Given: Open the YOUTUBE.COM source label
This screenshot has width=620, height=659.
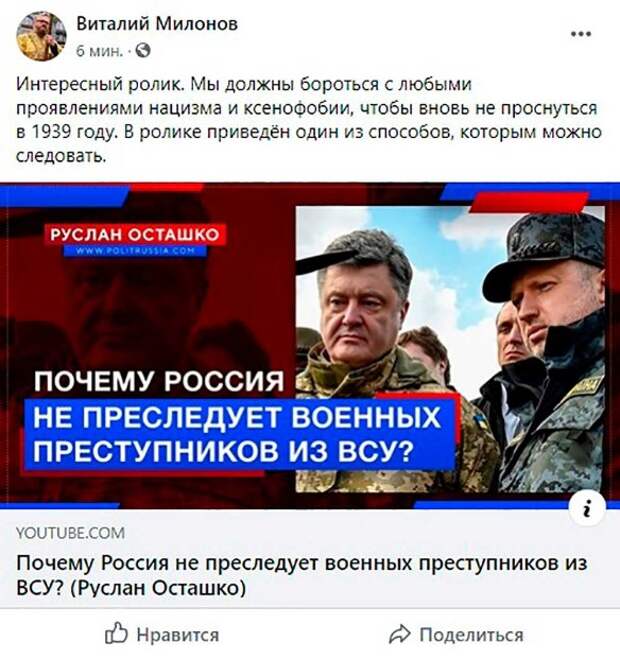Looking at the screenshot, I should point(70,533).
